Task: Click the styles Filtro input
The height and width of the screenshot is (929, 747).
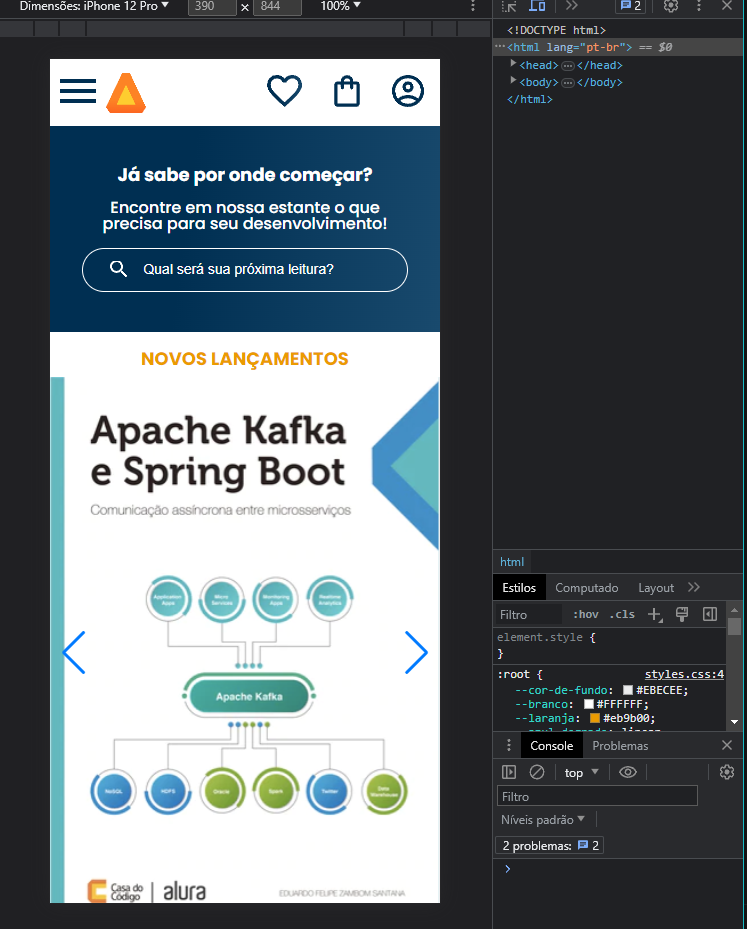Action: click(528, 614)
